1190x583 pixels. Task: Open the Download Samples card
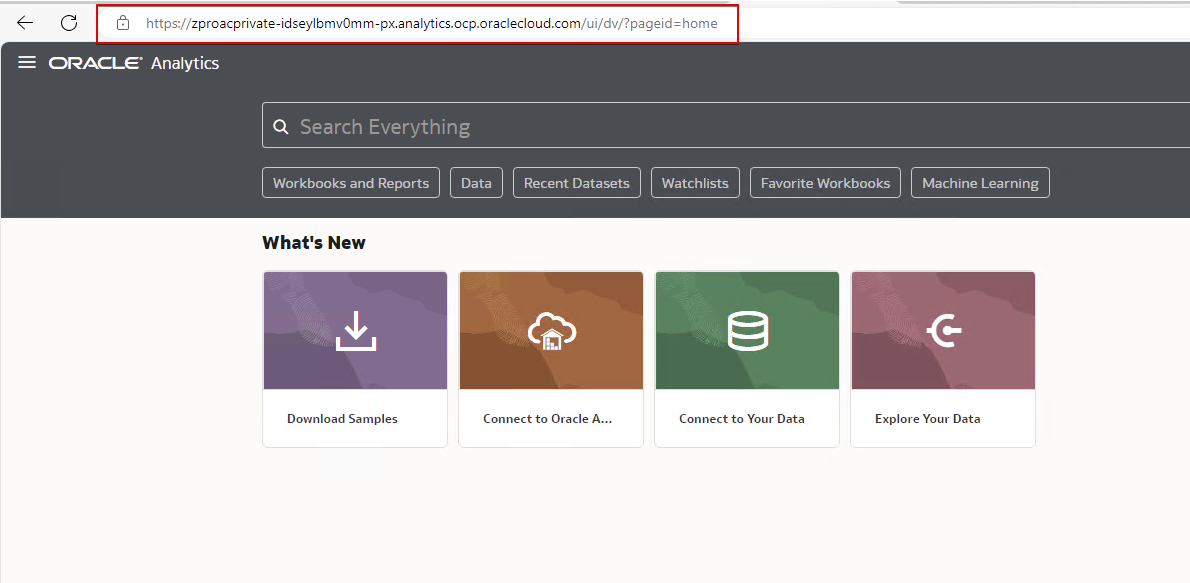pos(355,359)
